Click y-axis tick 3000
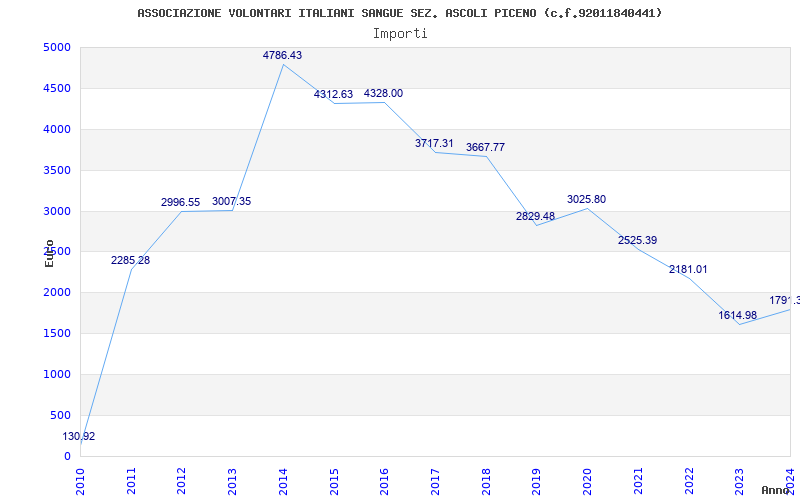The image size is (800, 500). (x=58, y=211)
